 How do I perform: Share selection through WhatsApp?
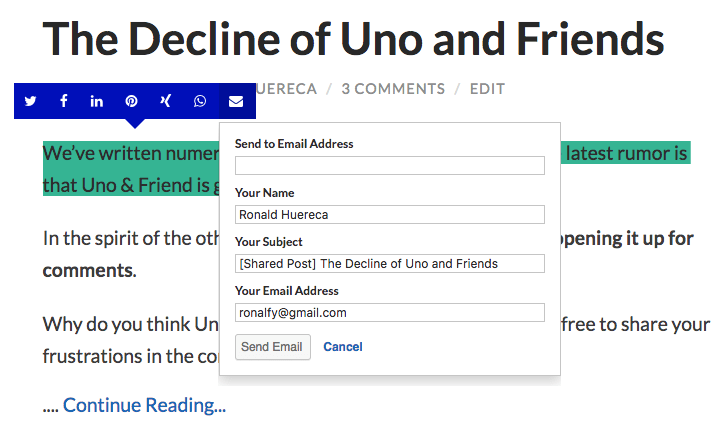click(200, 101)
